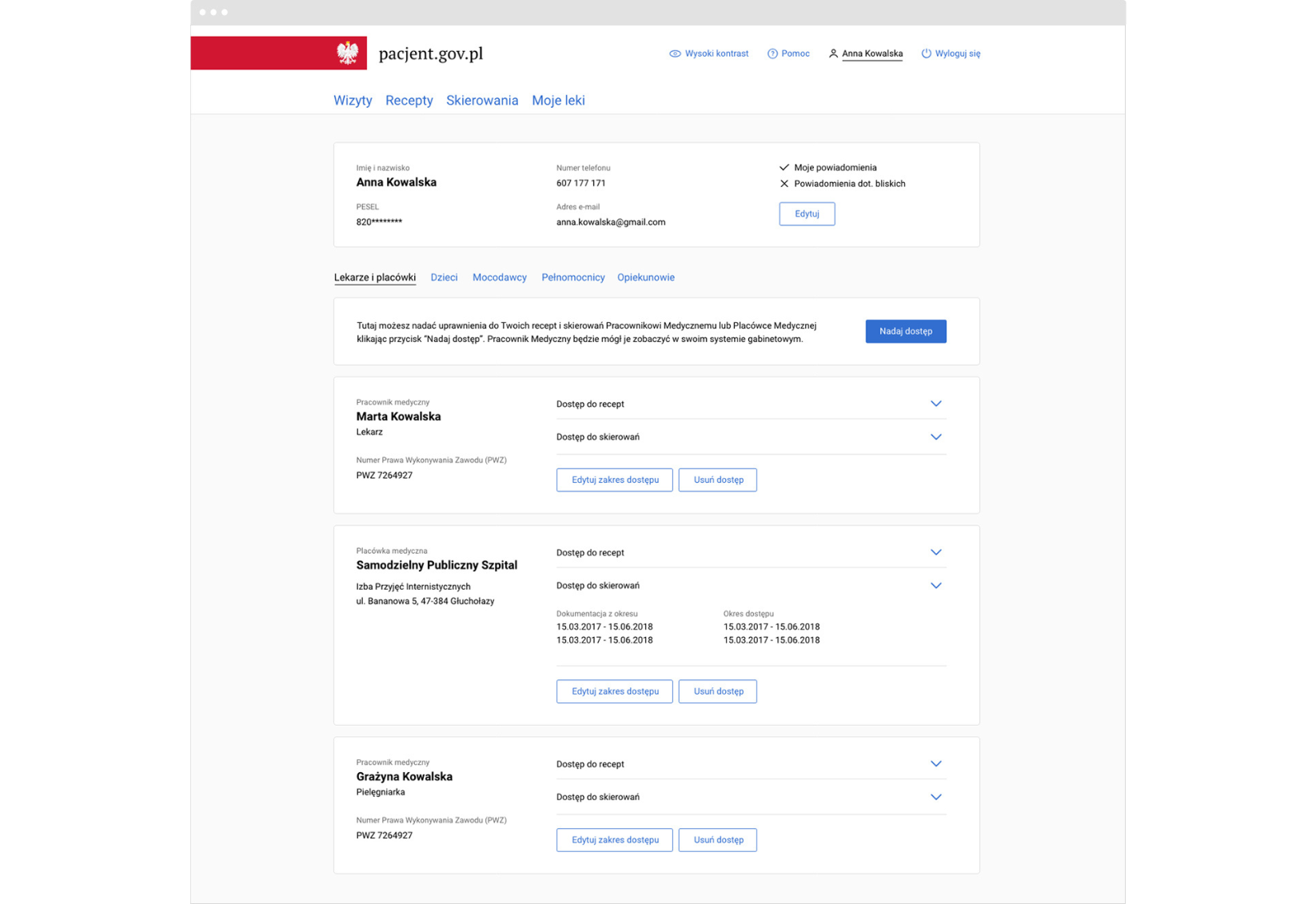Viewport: 1316px width, 904px height.
Task: Click the eye icon for high contrast
Action: [x=675, y=54]
